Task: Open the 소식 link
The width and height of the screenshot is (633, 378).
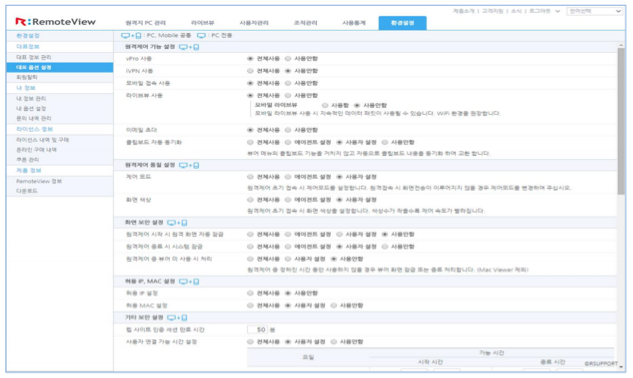Action: (516, 11)
